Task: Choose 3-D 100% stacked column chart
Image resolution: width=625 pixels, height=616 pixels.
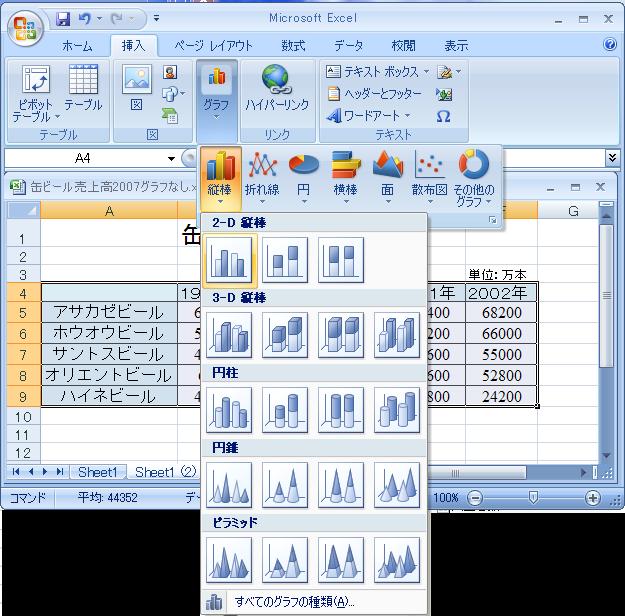Action: 341,335
